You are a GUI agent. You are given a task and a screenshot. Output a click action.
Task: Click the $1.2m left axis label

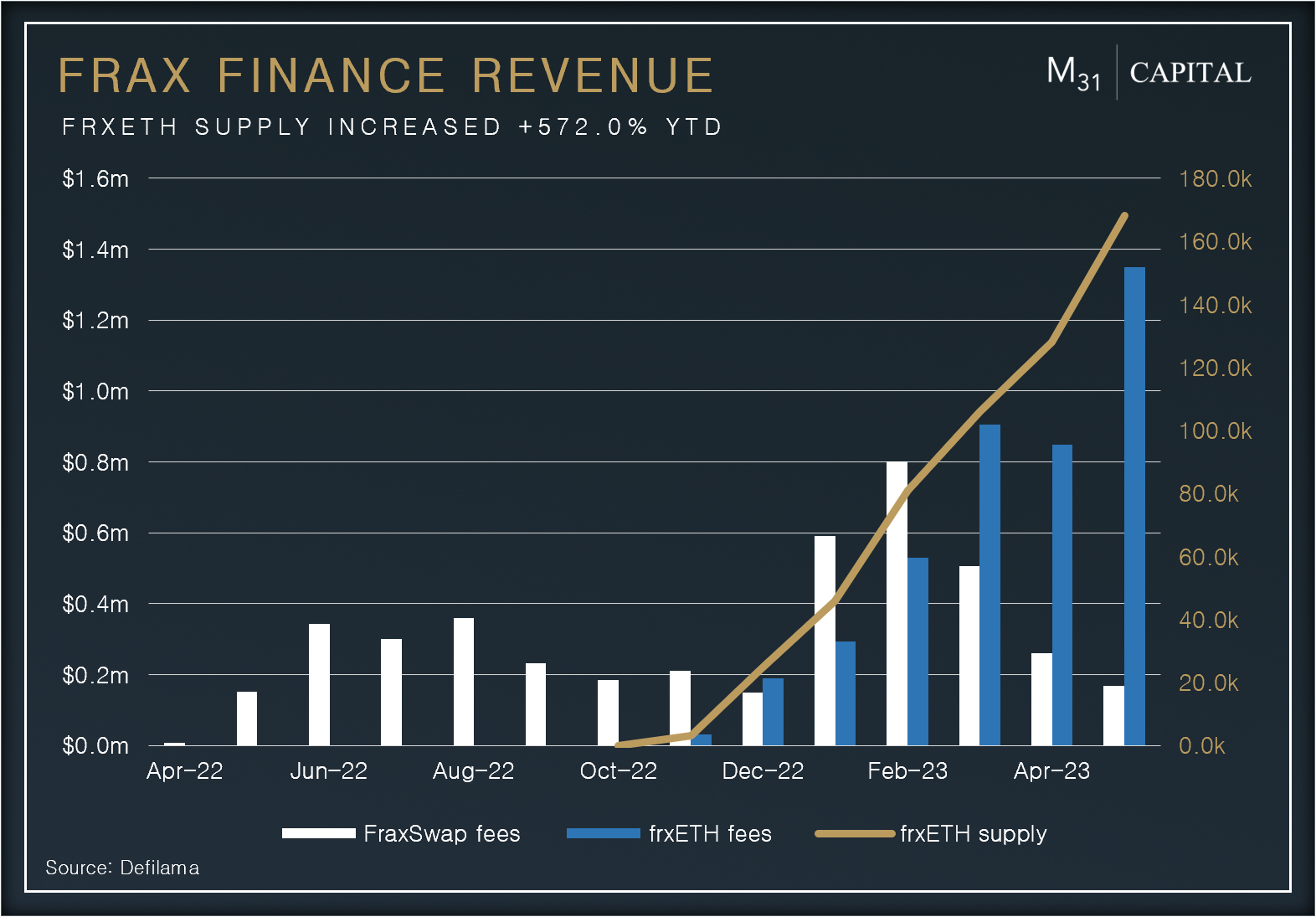(95, 321)
